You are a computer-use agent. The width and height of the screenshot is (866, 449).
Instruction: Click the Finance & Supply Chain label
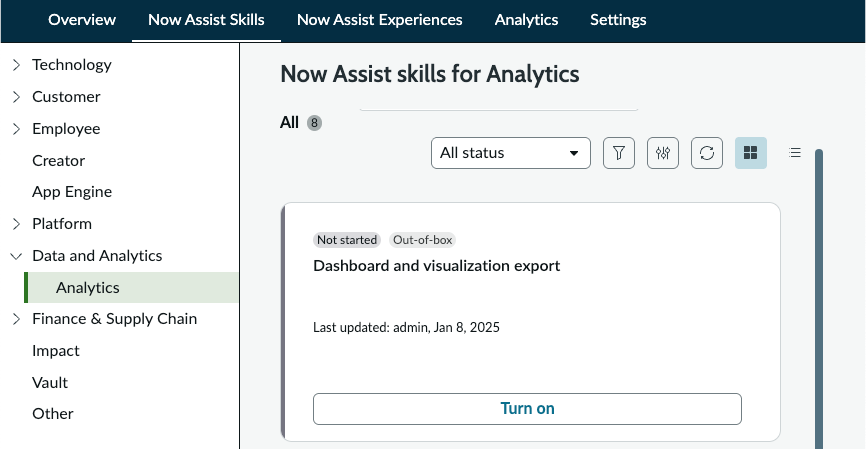point(114,319)
